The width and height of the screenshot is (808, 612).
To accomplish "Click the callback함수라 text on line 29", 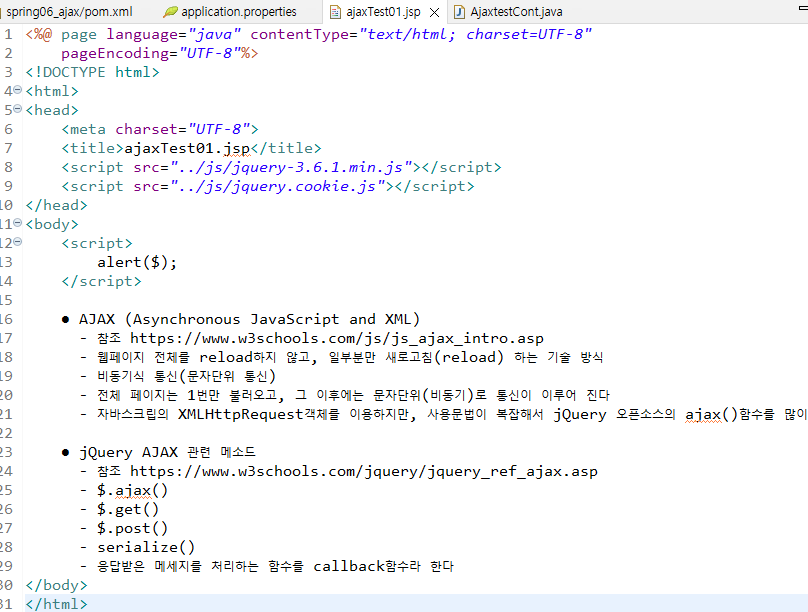I will [x=367, y=566].
